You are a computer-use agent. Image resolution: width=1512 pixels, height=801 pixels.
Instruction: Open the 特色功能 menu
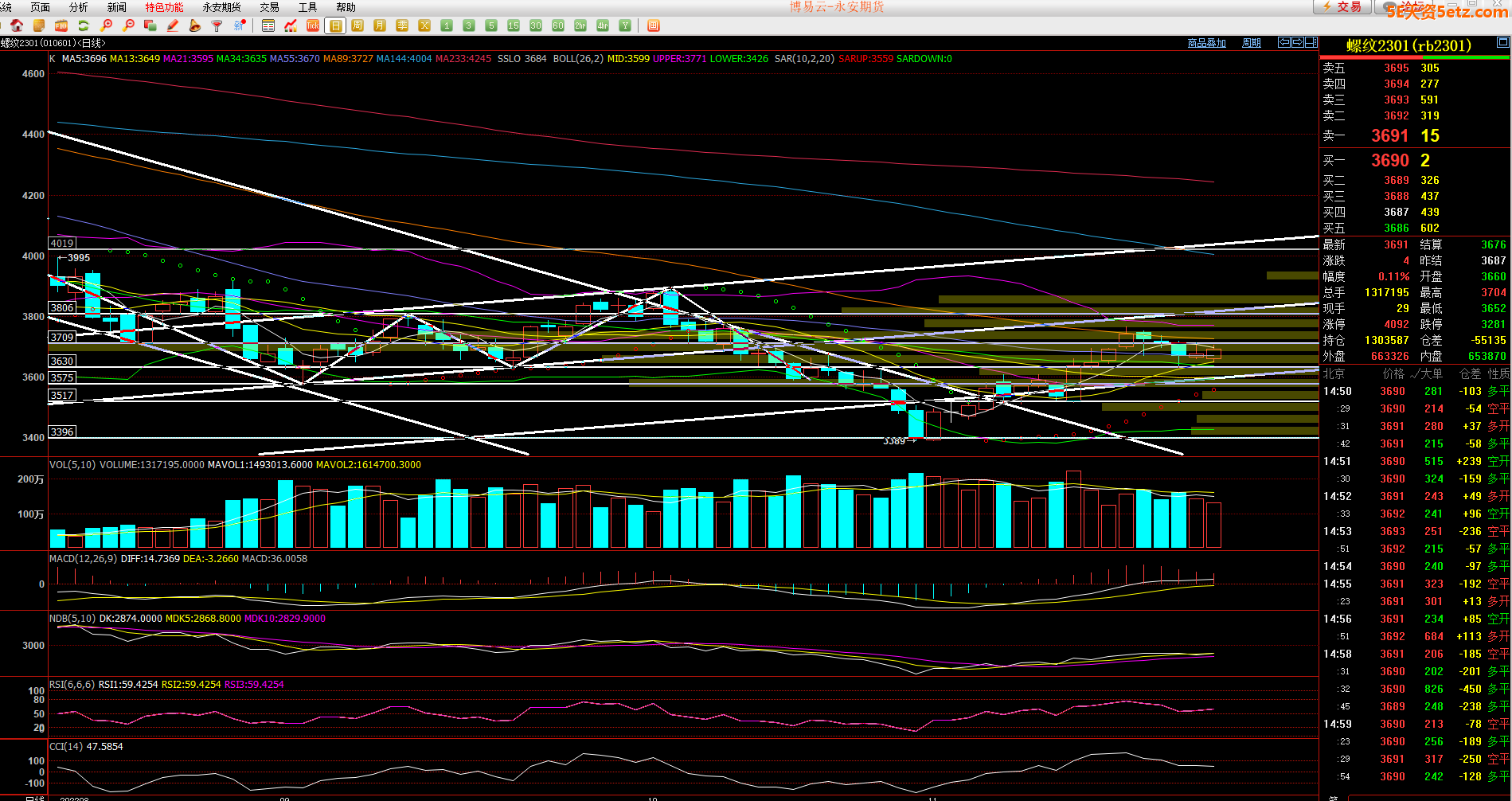(164, 7)
